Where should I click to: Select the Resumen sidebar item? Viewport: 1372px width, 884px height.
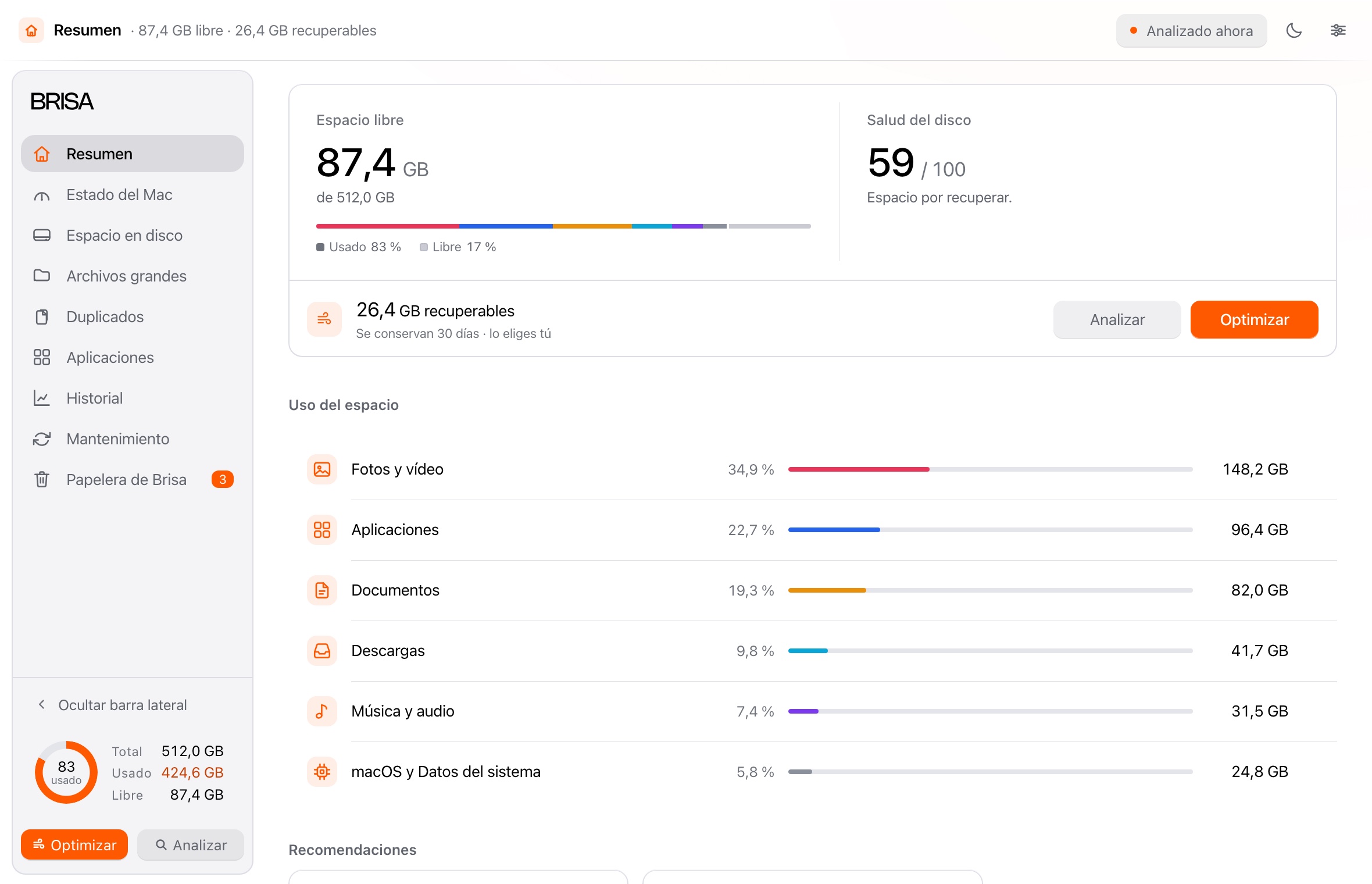tap(133, 154)
